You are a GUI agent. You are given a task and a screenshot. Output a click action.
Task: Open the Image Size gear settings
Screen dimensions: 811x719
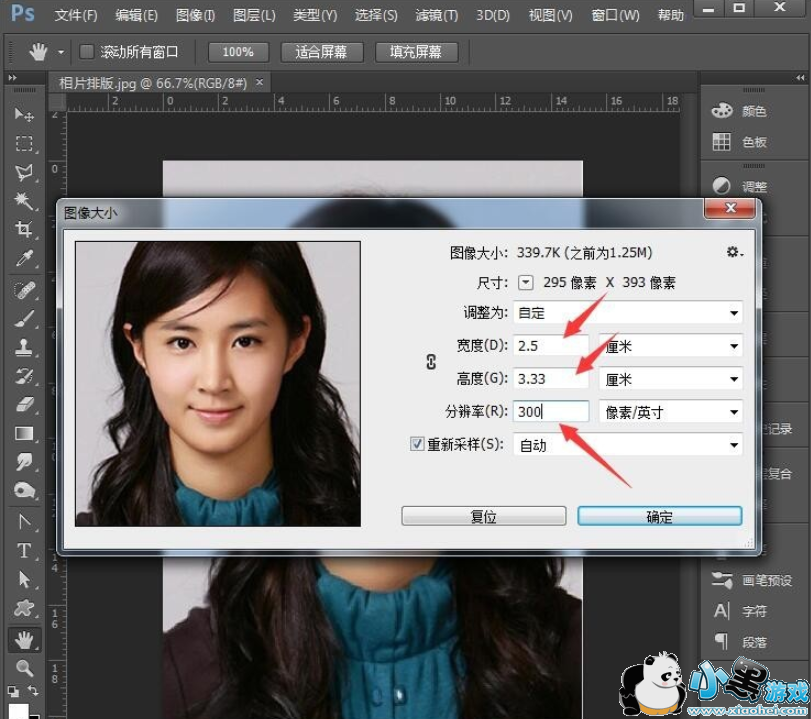735,253
